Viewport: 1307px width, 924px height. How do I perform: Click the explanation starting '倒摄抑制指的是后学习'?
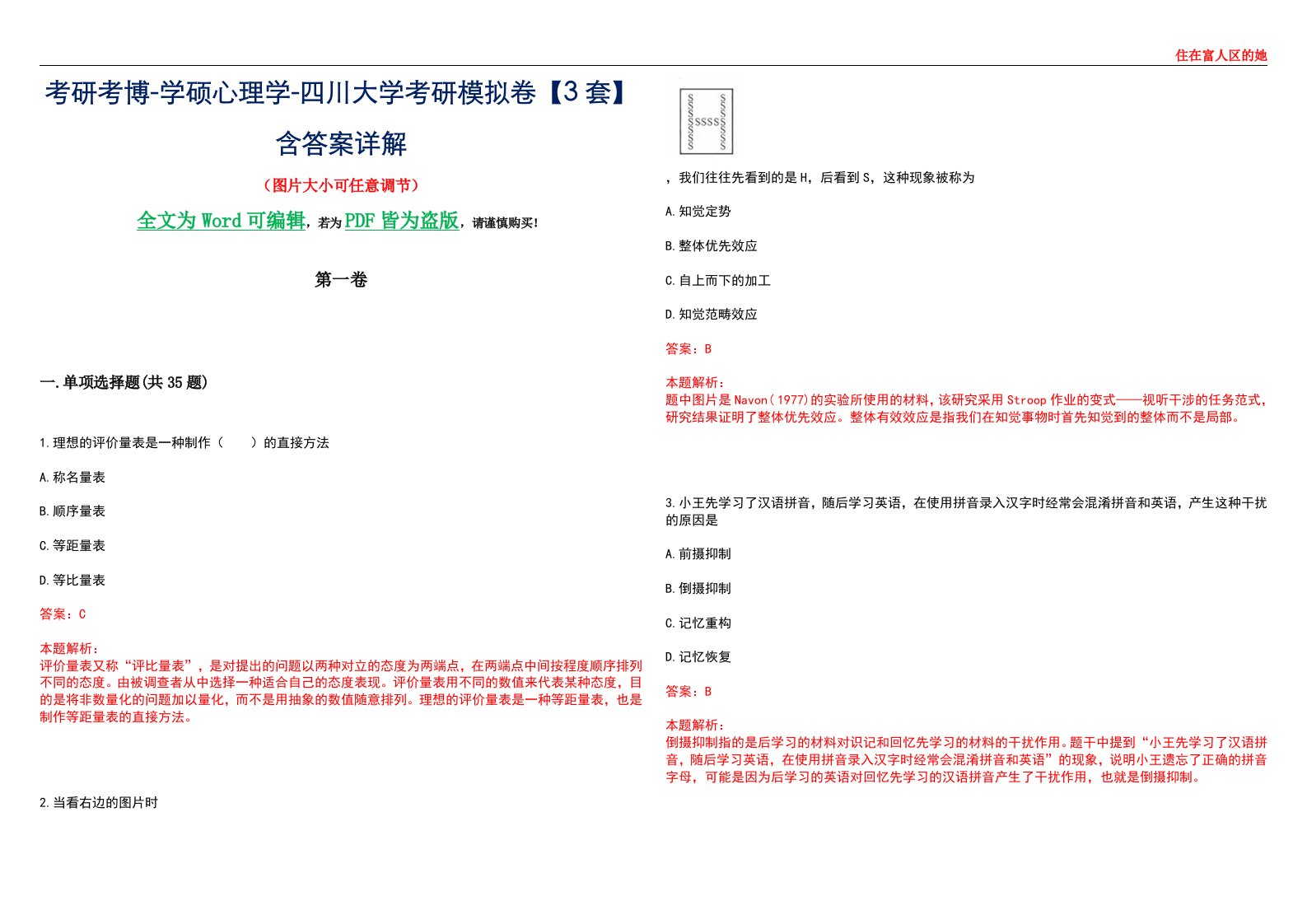pos(966,759)
